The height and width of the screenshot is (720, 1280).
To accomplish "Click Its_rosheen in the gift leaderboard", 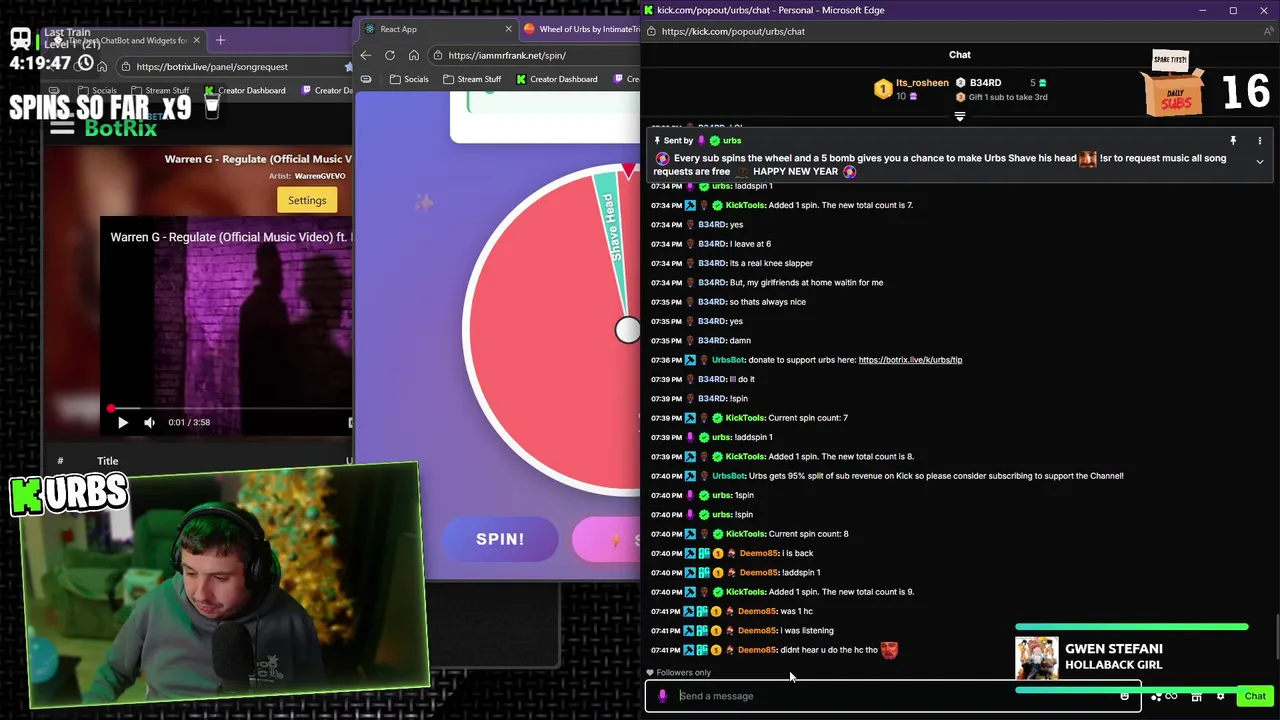I will [922, 83].
